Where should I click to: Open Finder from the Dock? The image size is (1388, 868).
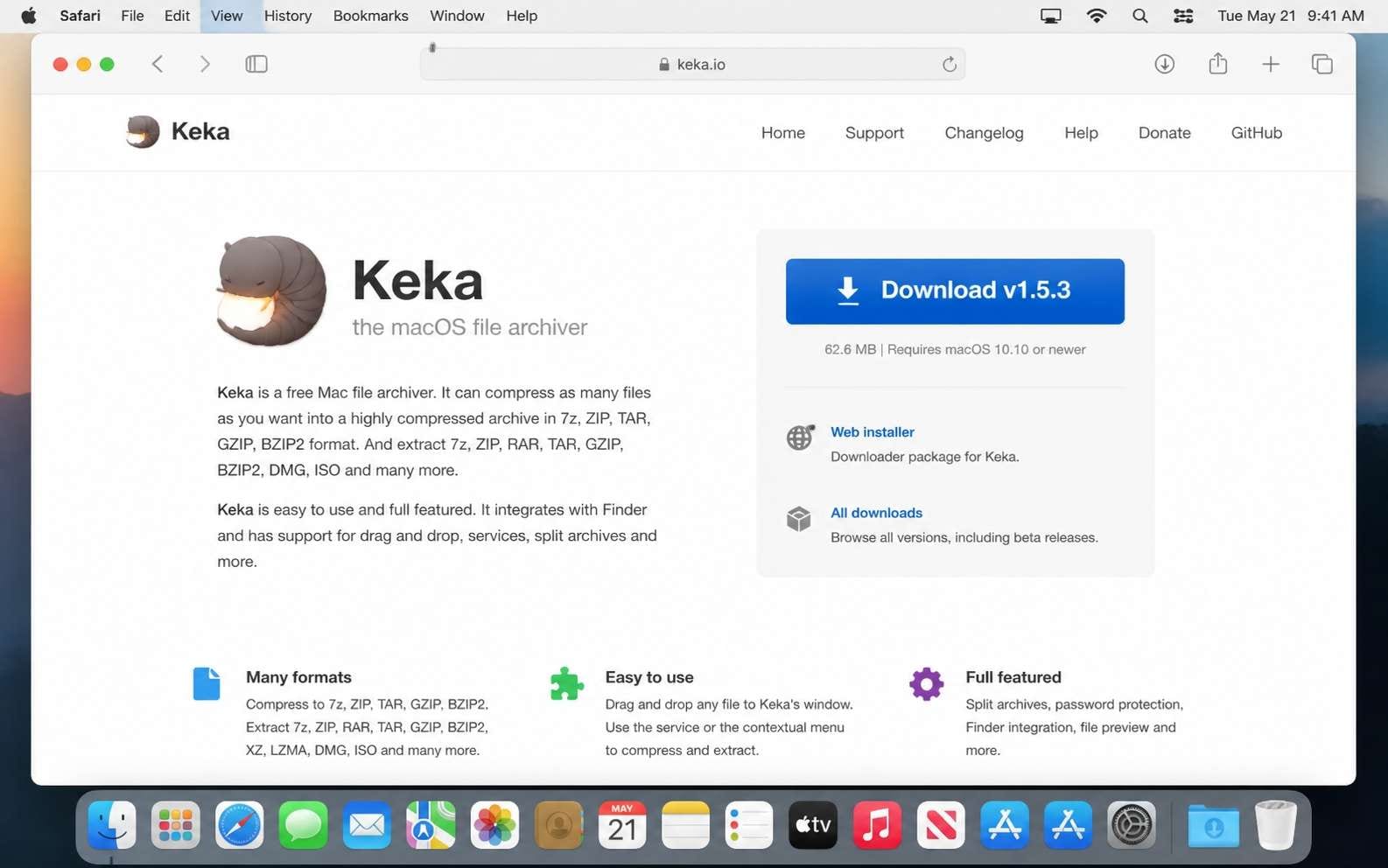(x=112, y=824)
